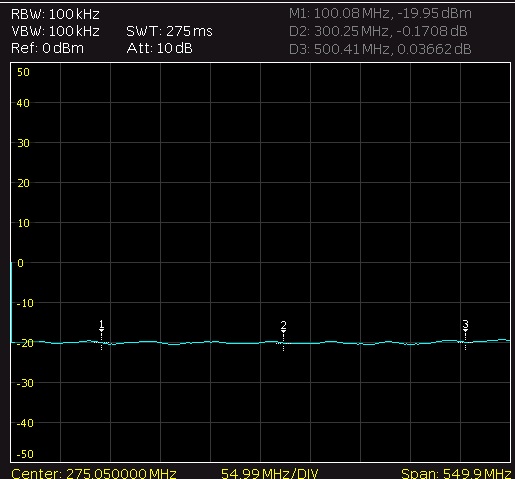Select the D2 300.25 MHz delta readout
Screen dimensions: 515x479
coord(378,31)
